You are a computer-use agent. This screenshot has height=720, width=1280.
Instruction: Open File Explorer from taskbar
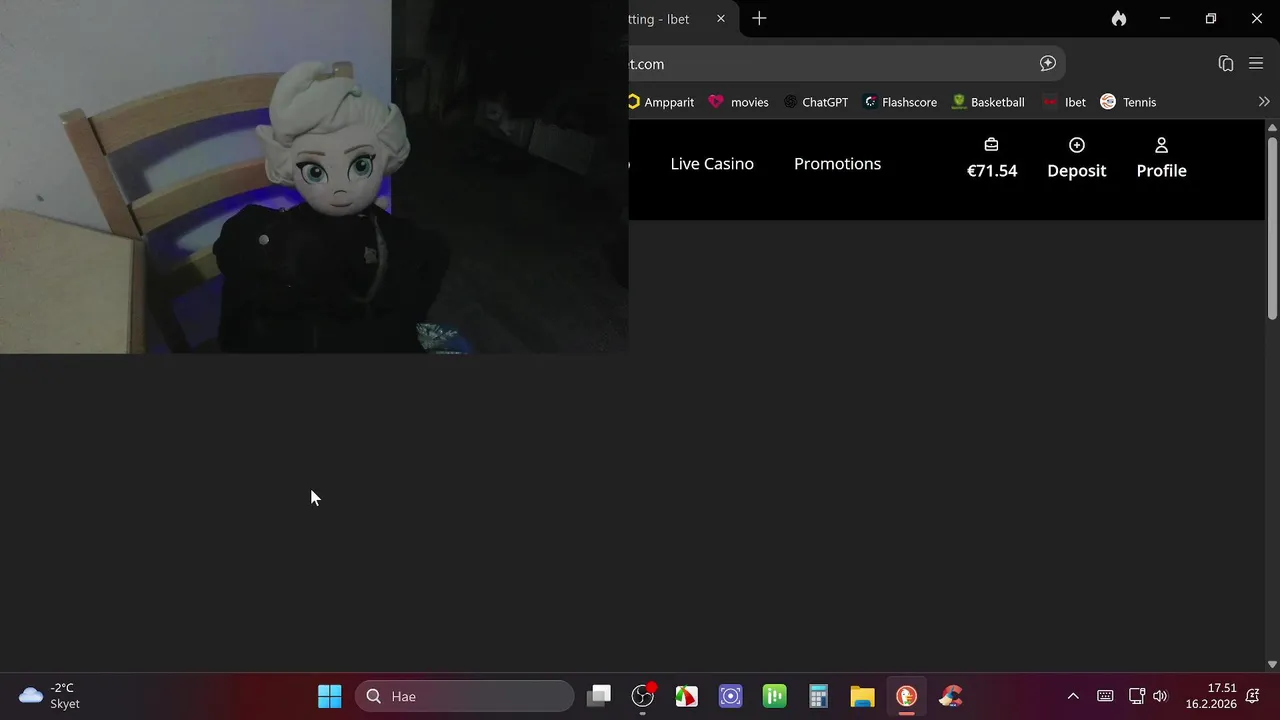[x=863, y=696]
